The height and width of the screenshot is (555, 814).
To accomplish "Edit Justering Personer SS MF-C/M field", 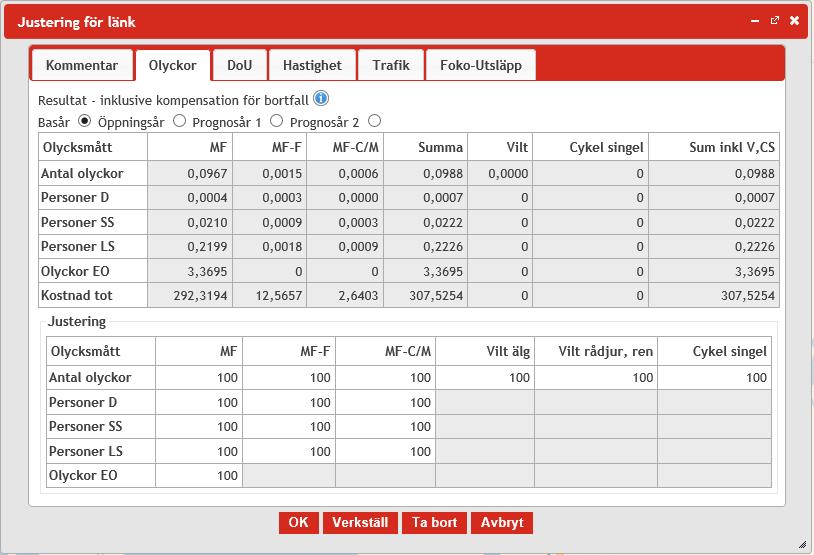I will pyautogui.click(x=385, y=426).
